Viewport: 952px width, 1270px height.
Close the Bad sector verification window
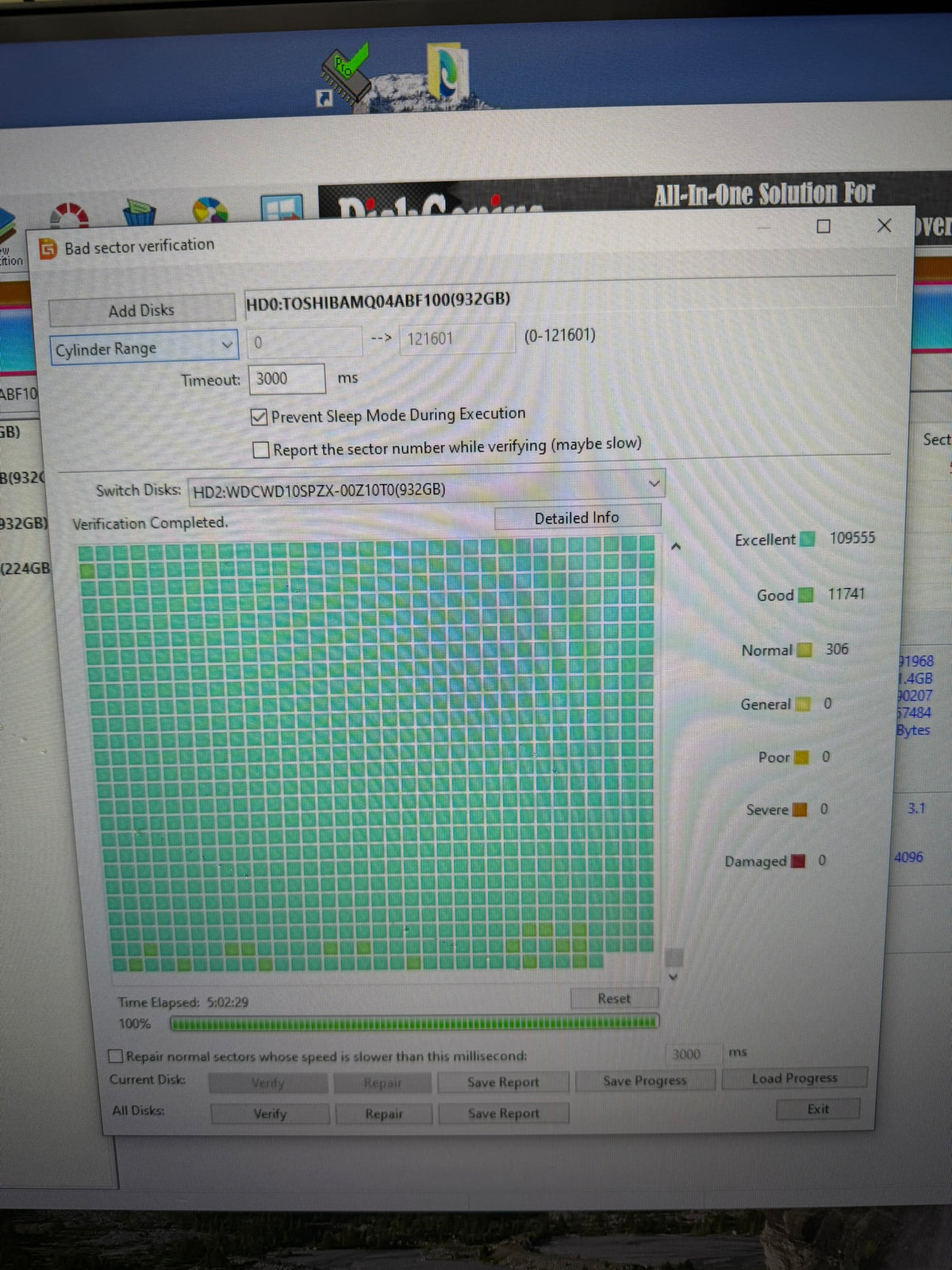[x=884, y=225]
